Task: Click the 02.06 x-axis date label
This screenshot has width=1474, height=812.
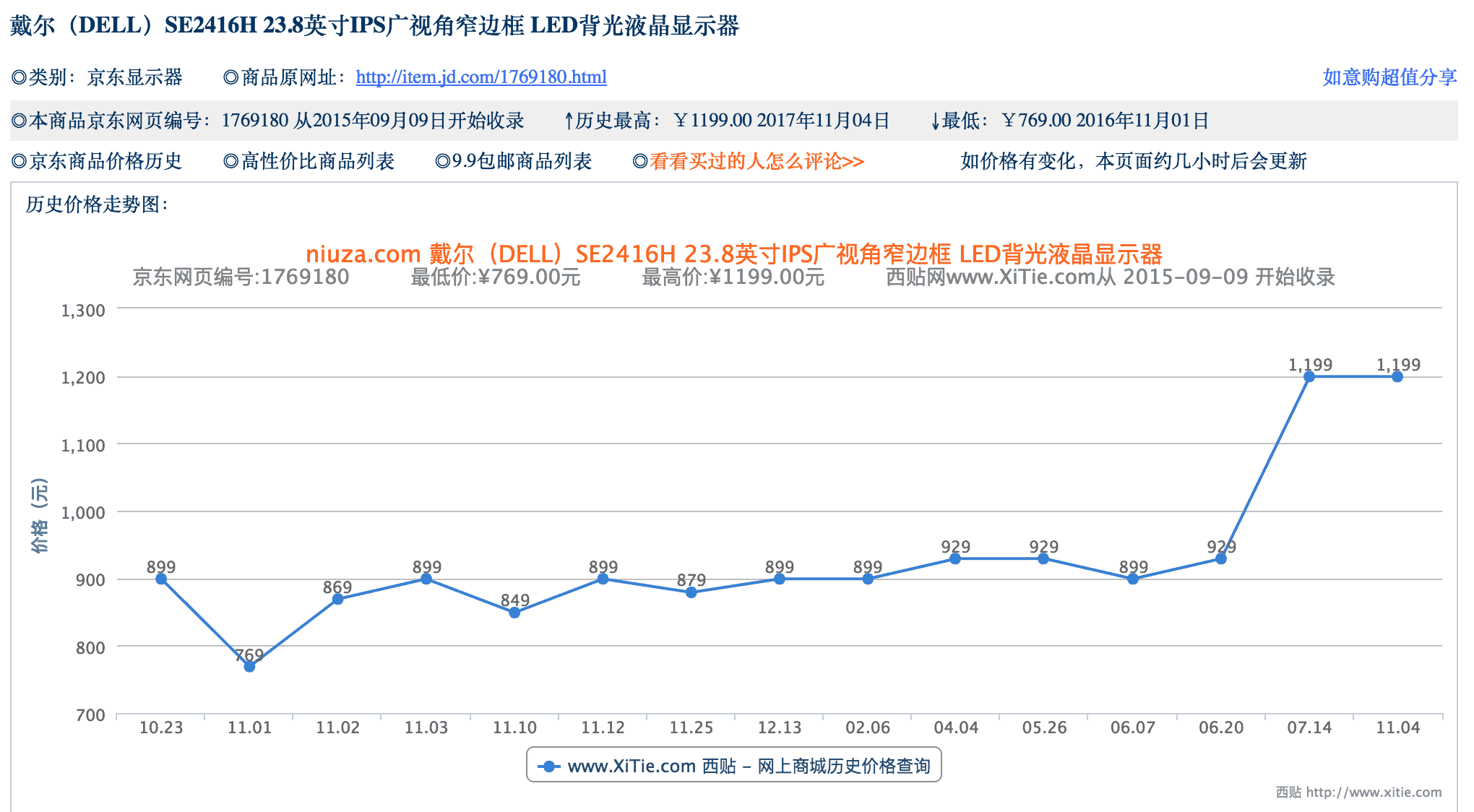Action: click(x=868, y=727)
